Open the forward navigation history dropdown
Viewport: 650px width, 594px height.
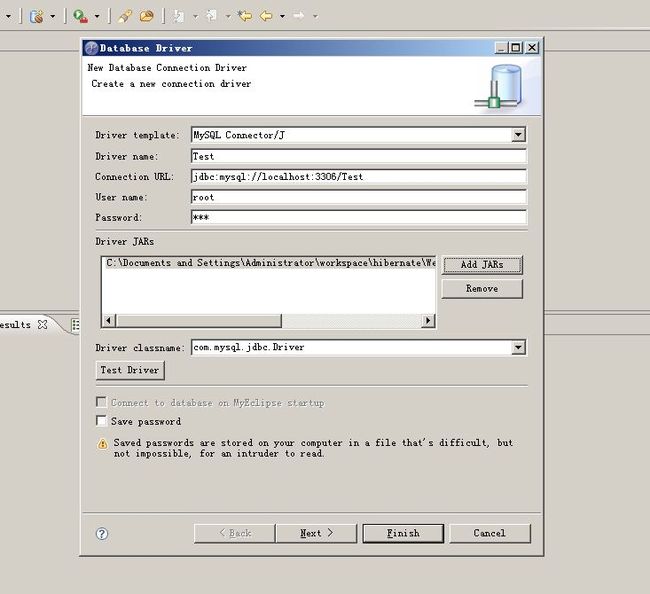pos(315,17)
